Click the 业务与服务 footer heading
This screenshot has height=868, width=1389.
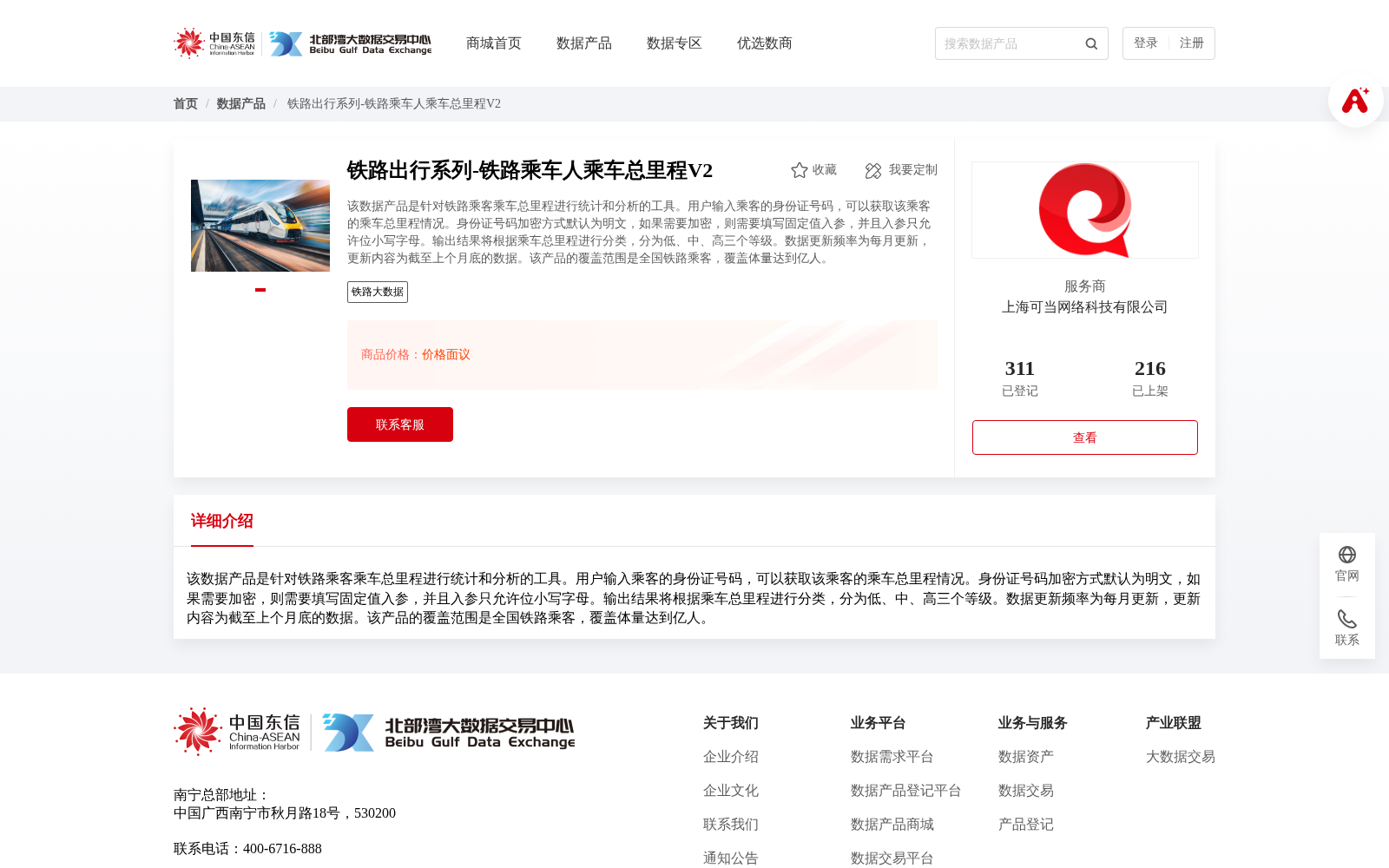1033,723
